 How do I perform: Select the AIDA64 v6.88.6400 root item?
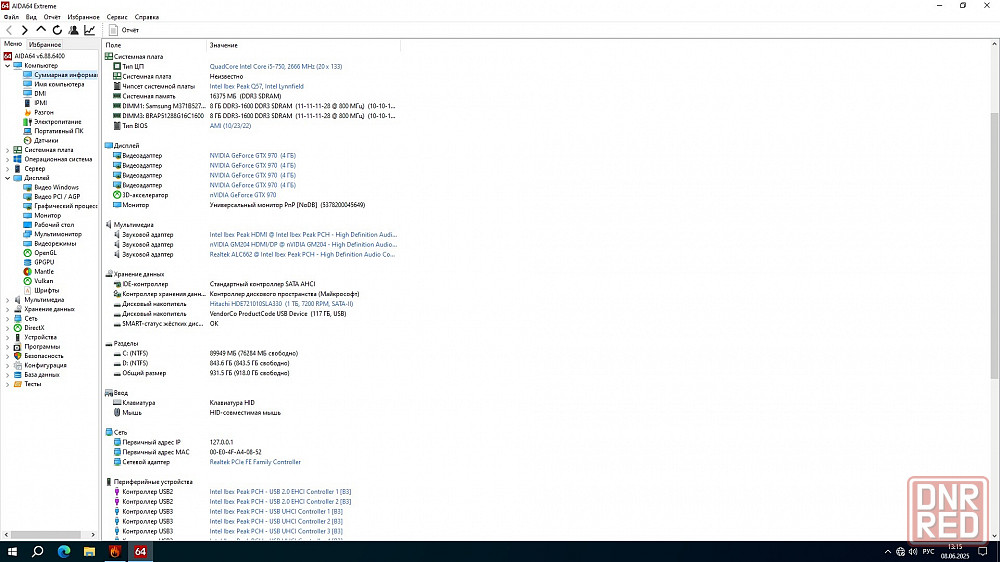click(34, 56)
